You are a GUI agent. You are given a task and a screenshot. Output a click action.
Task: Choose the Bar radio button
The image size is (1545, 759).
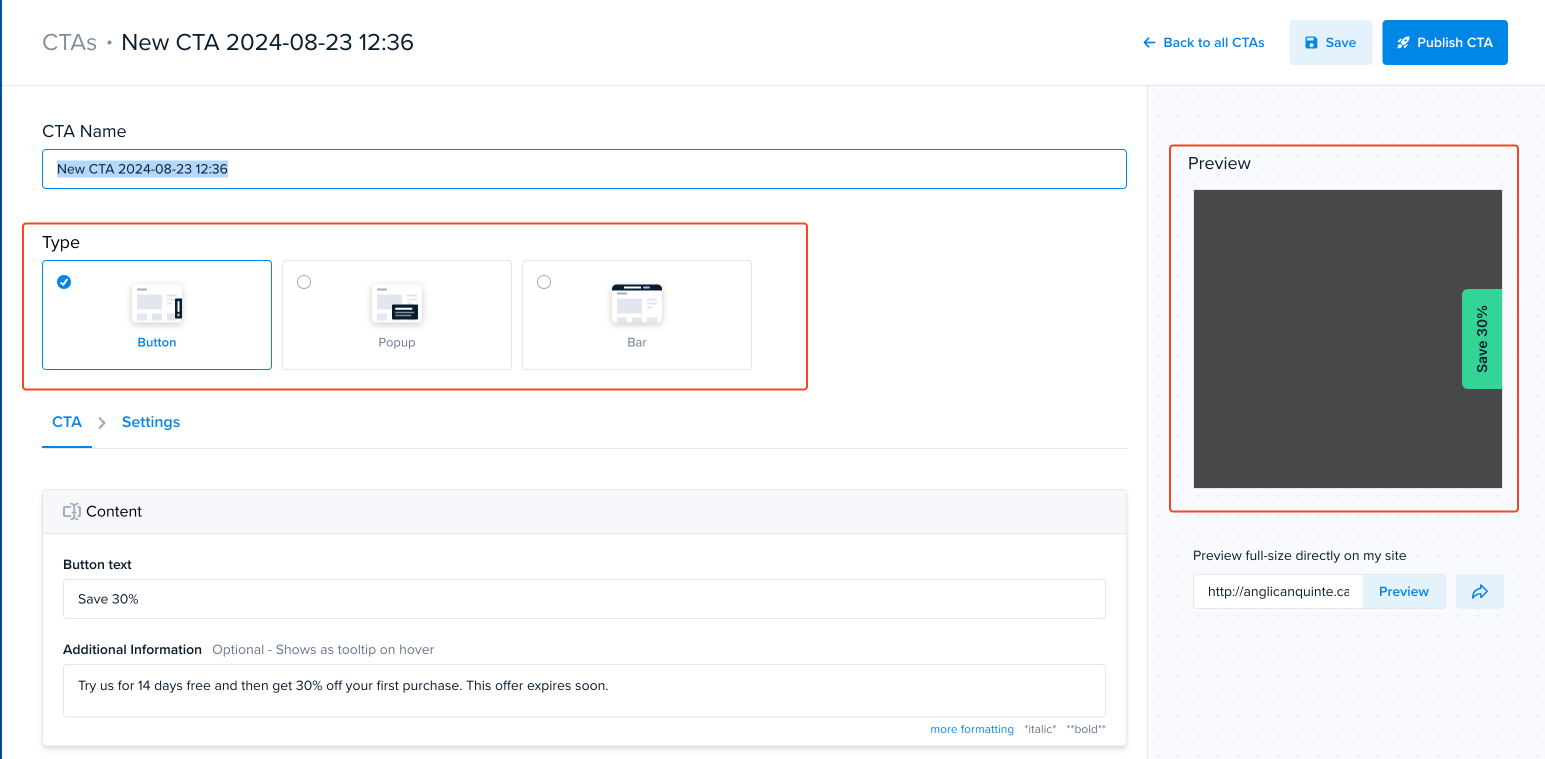pyautogui.click(x=544, y=282)
